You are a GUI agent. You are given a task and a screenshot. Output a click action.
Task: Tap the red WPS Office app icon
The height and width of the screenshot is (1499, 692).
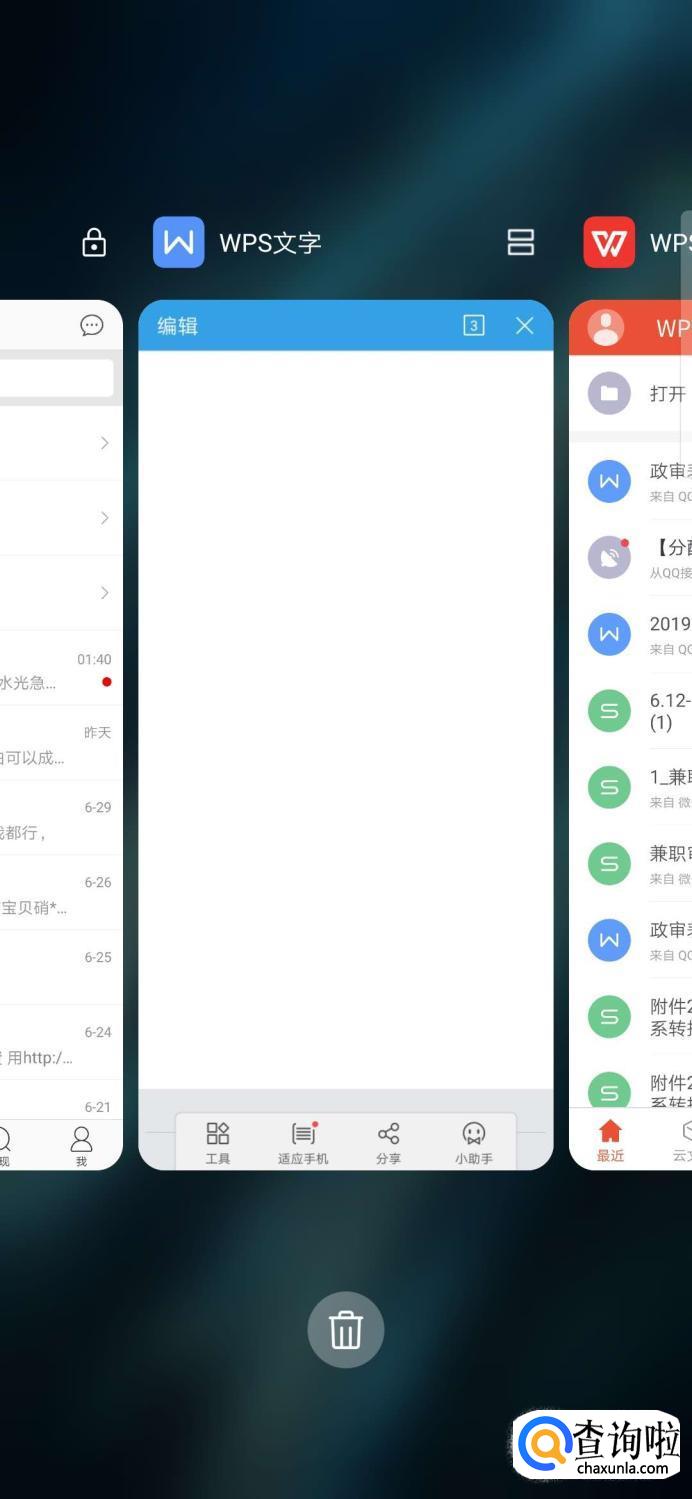pyautogui.click(x=609, y=242)
